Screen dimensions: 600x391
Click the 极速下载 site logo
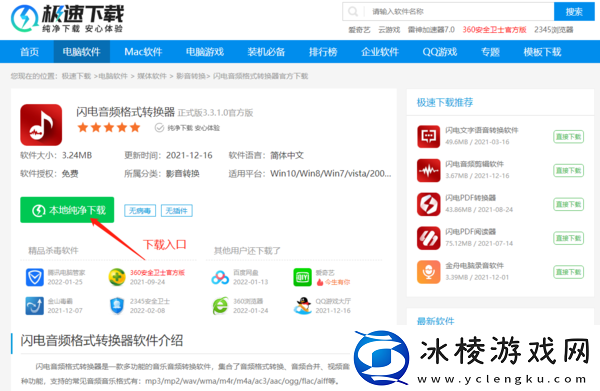(67, 18)
